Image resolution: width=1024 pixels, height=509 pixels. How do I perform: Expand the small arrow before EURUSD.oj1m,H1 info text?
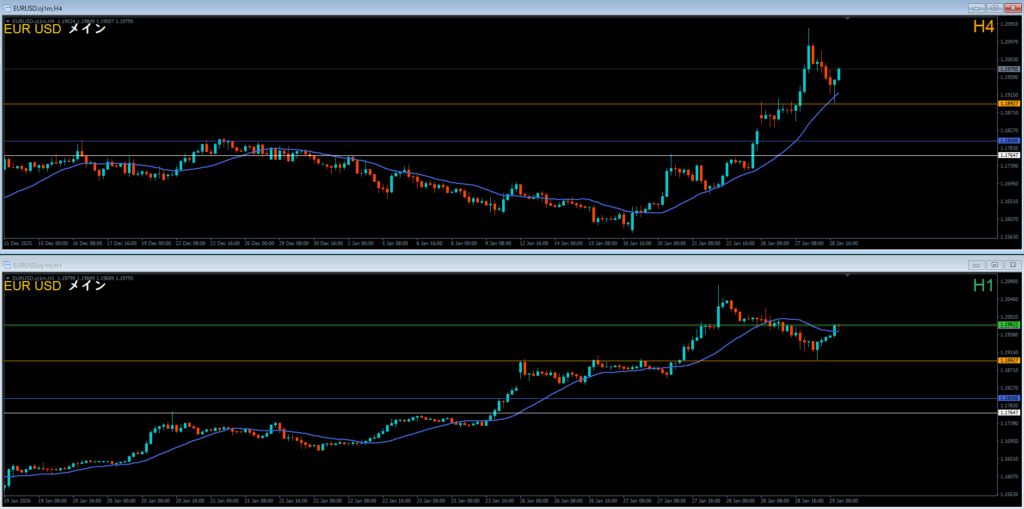[7, 277]
